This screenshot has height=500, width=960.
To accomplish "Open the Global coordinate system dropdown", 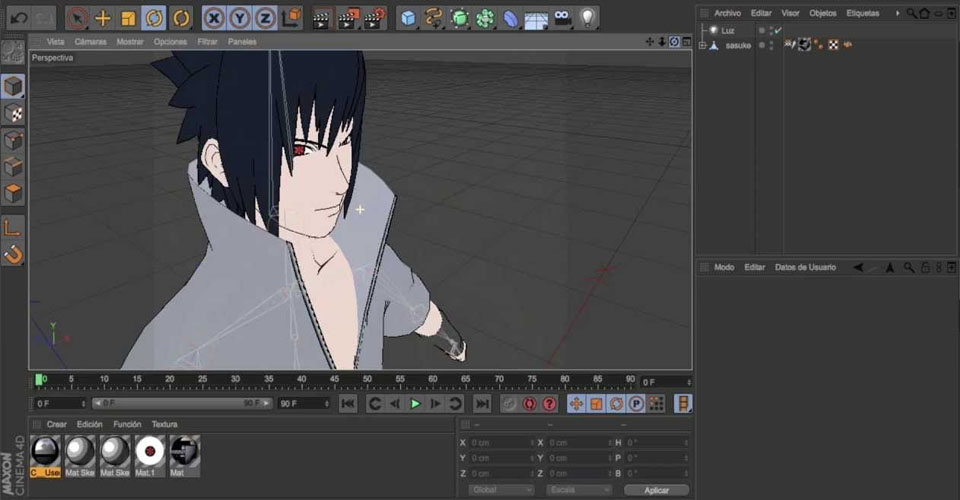I will (x=501, y=490).
